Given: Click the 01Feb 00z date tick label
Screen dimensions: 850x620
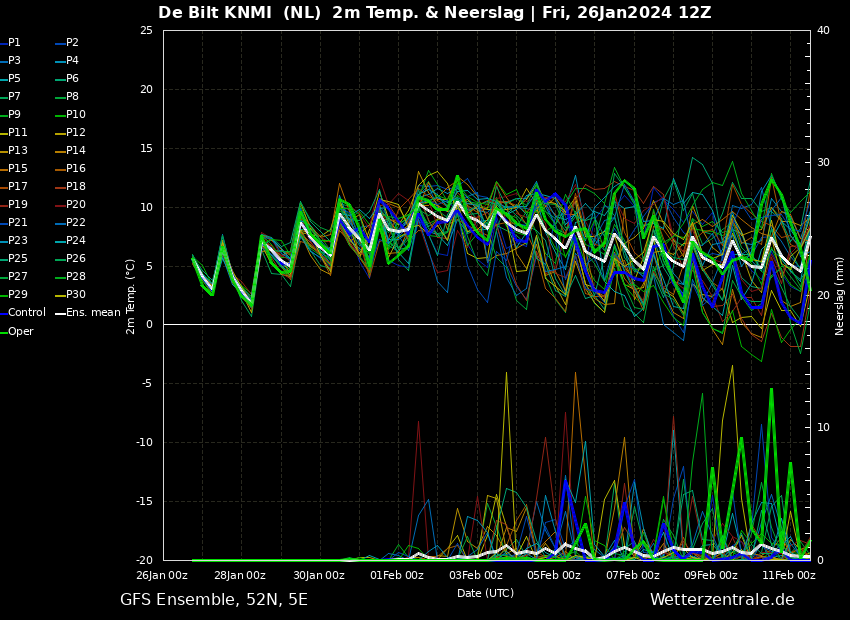Looking at the screenshot, I should click(x=397, y=576).
